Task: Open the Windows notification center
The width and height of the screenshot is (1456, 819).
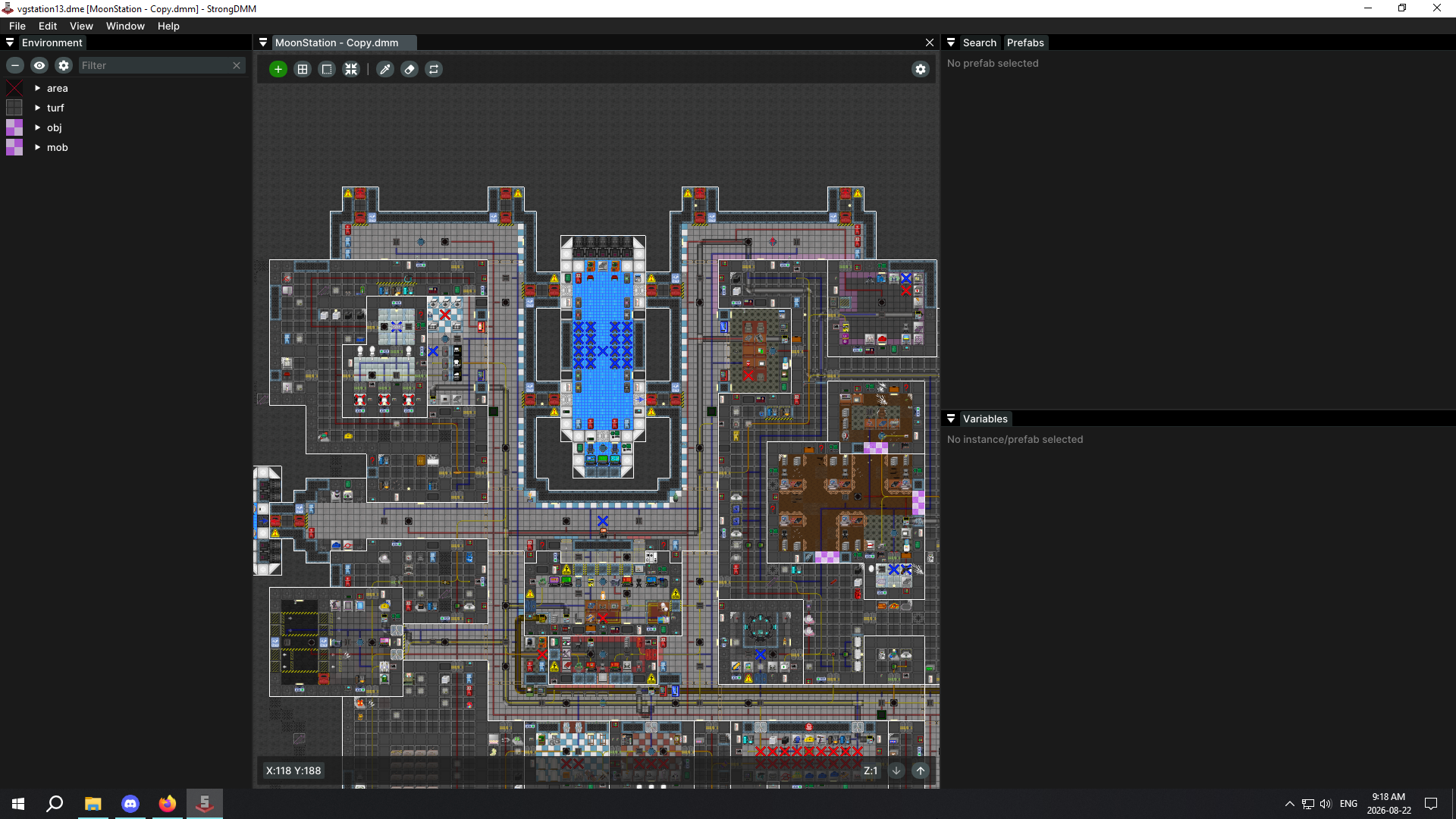Action: [1431, 804]
